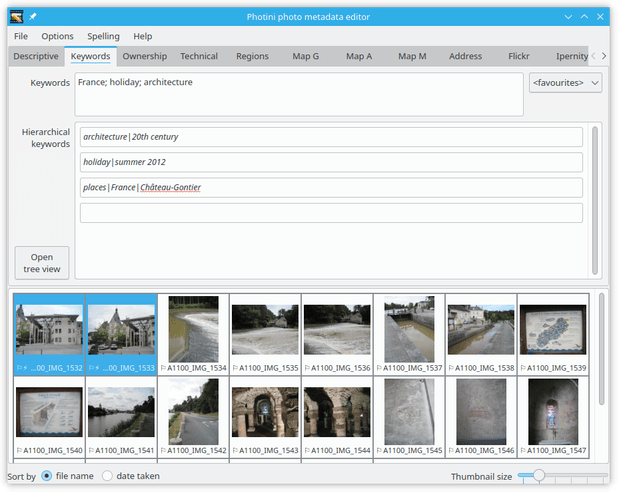Click the tab bar right scroll arrow

604,56
